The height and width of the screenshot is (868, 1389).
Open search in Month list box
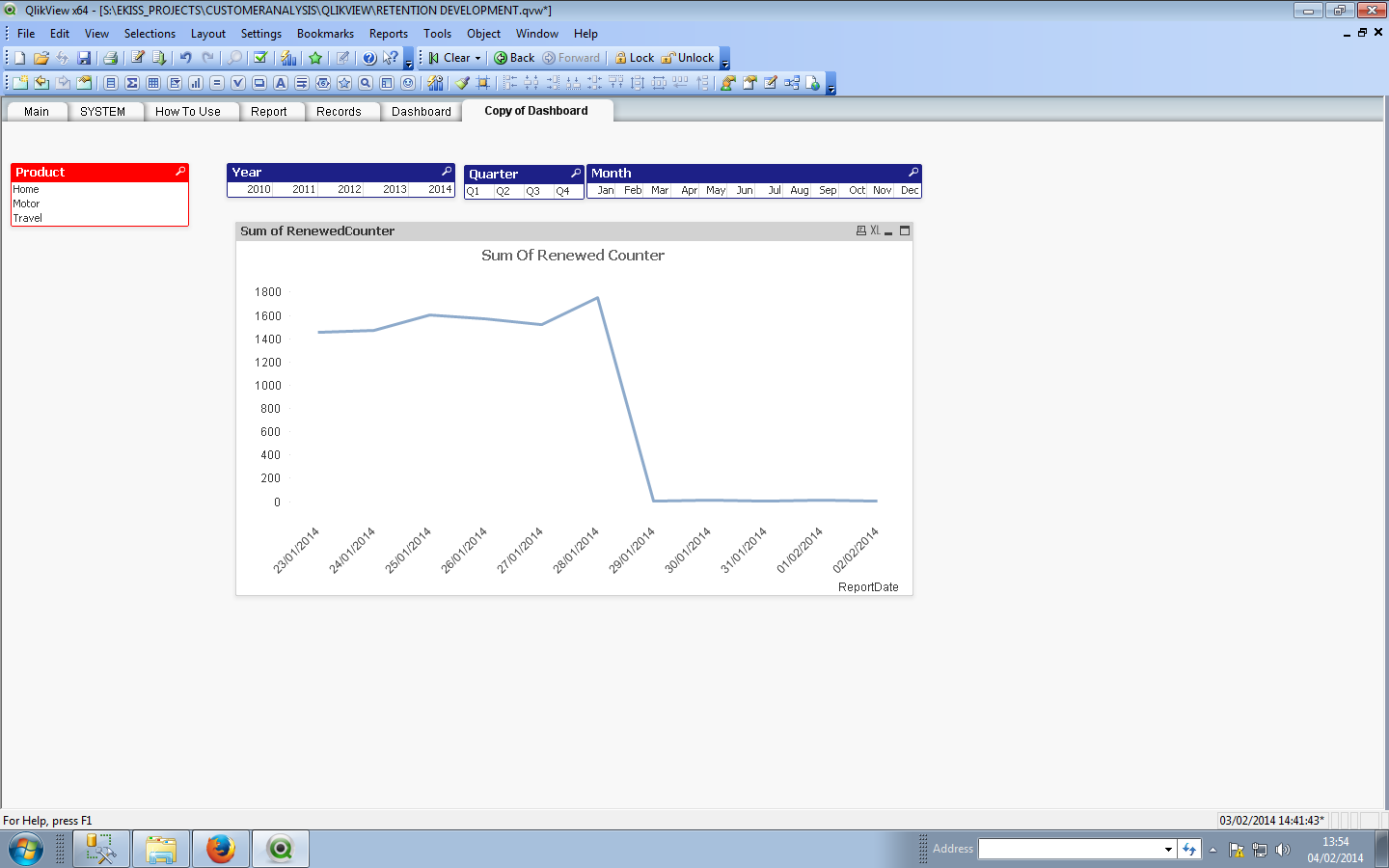(912, 173)
